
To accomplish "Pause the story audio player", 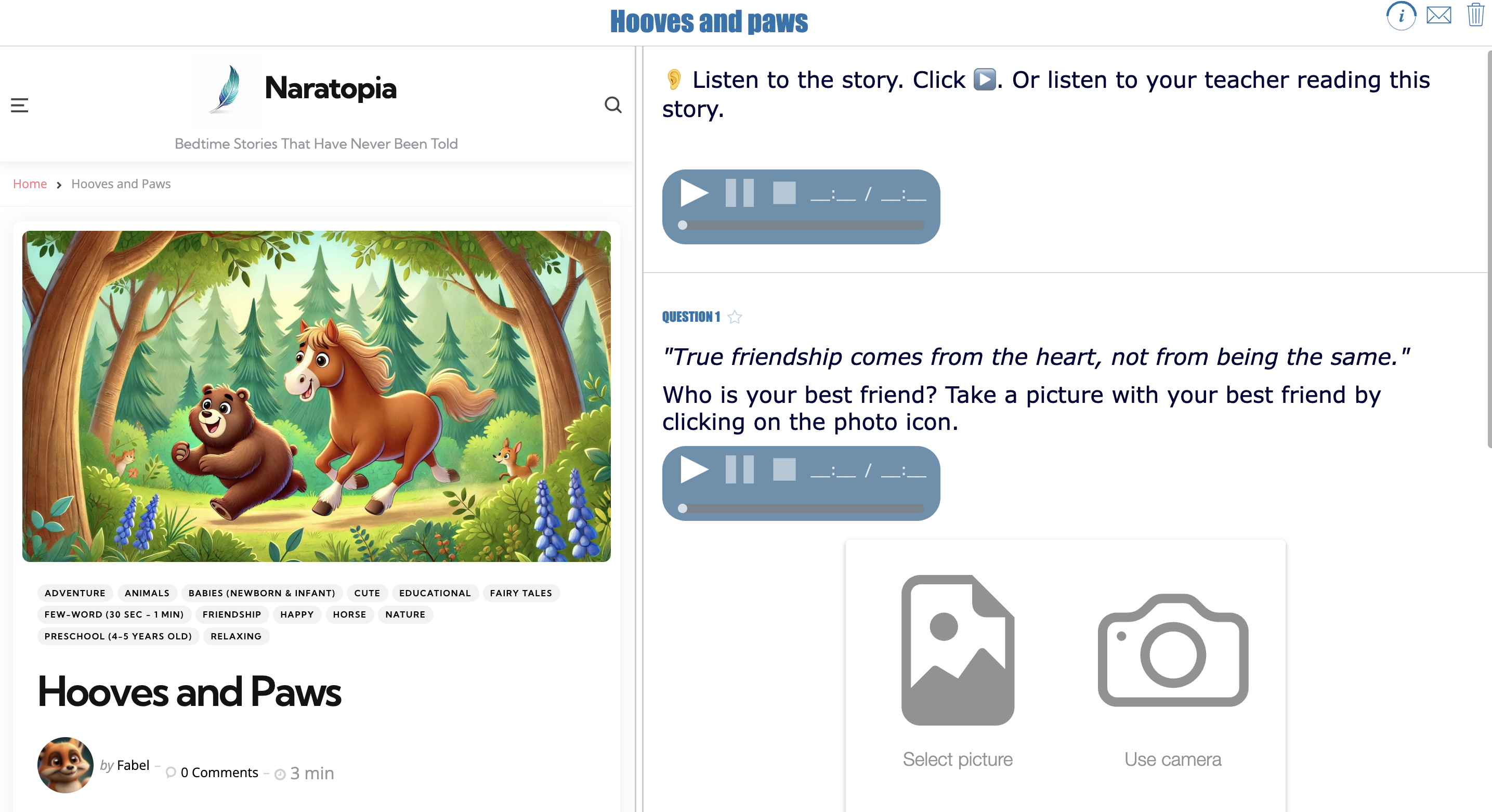I will click(x=740, y=193).
